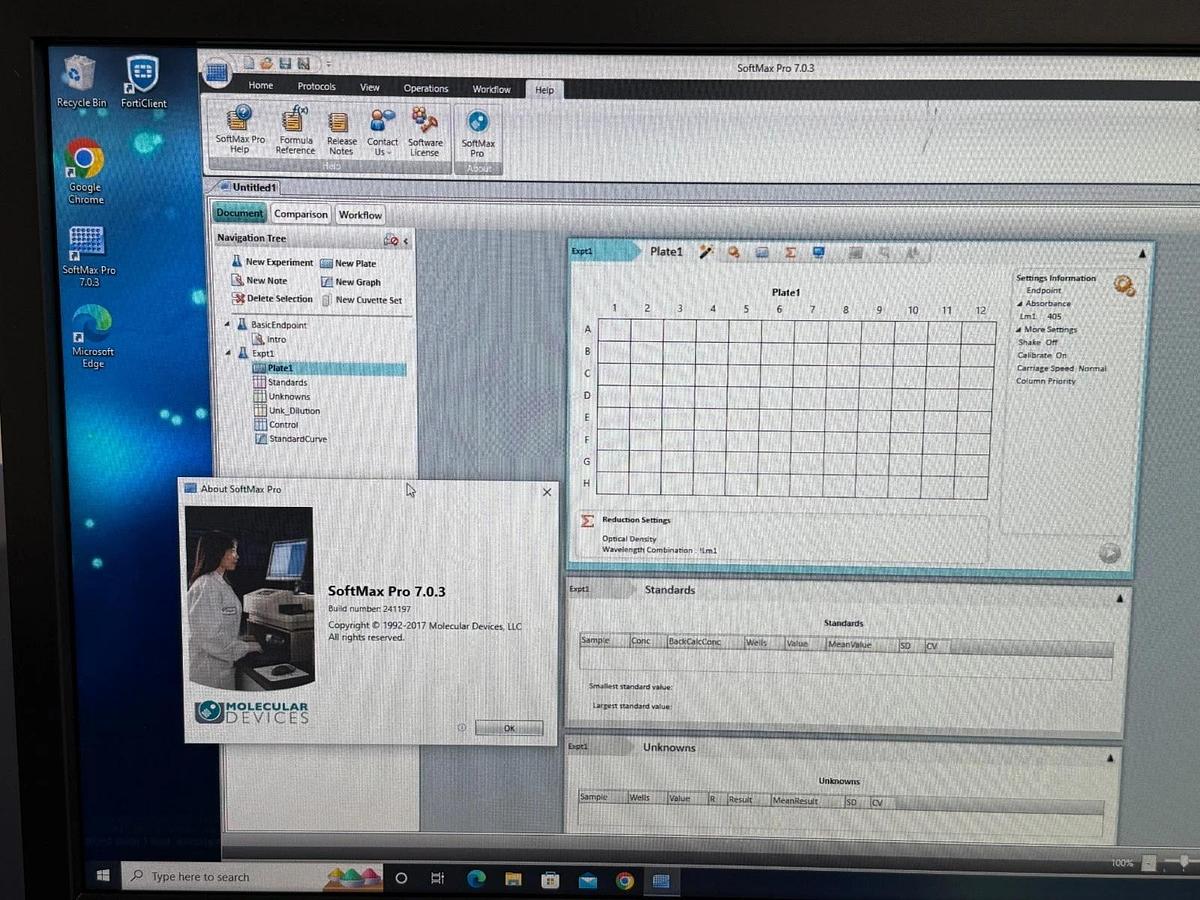Collapse the Absorbance settings group

(1020, 304)
